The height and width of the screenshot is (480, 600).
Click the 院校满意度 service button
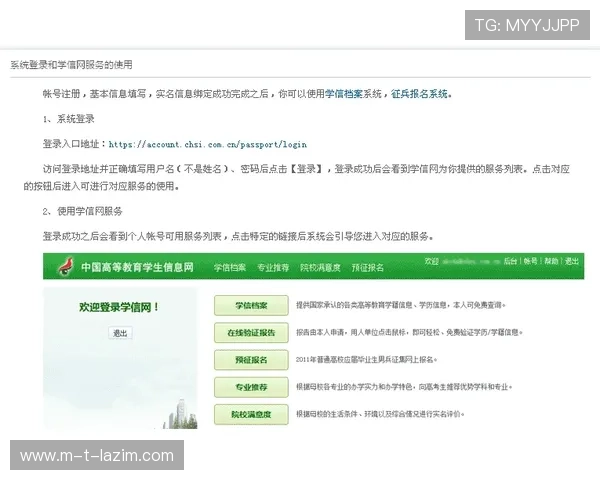point(251,414)
